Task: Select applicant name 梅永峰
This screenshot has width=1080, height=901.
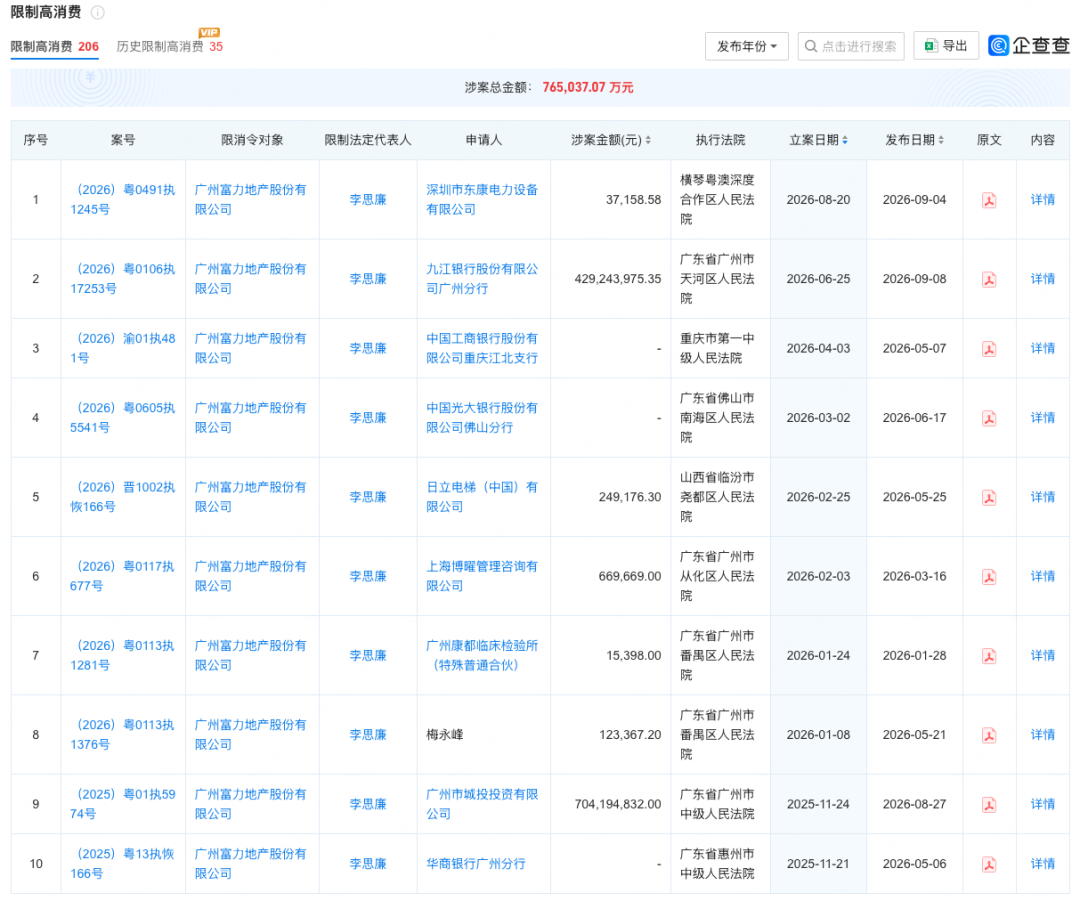Action: point(445,735)
